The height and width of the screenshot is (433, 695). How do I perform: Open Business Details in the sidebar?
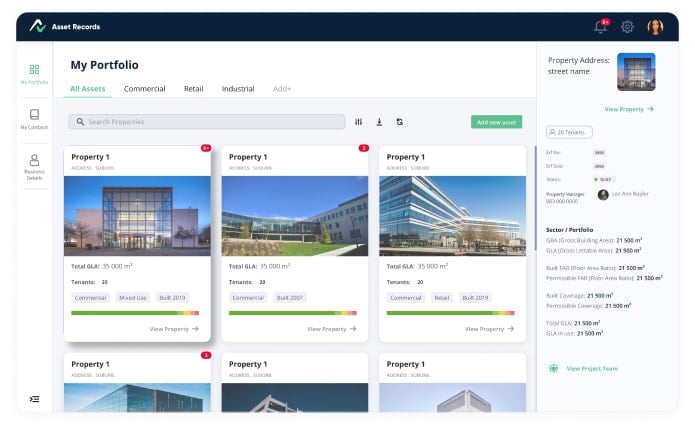point(34,167)
